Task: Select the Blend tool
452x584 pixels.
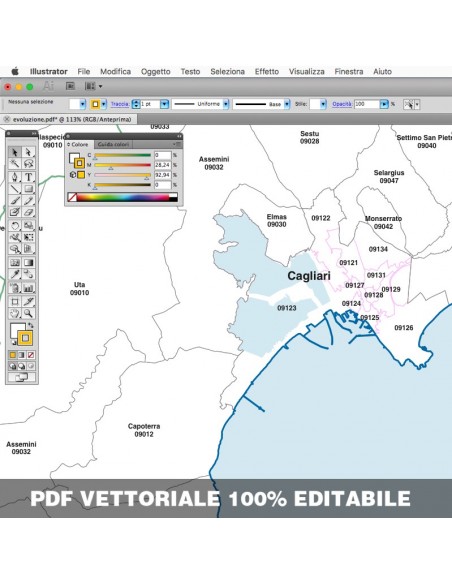Action: [x=29, y=274]
